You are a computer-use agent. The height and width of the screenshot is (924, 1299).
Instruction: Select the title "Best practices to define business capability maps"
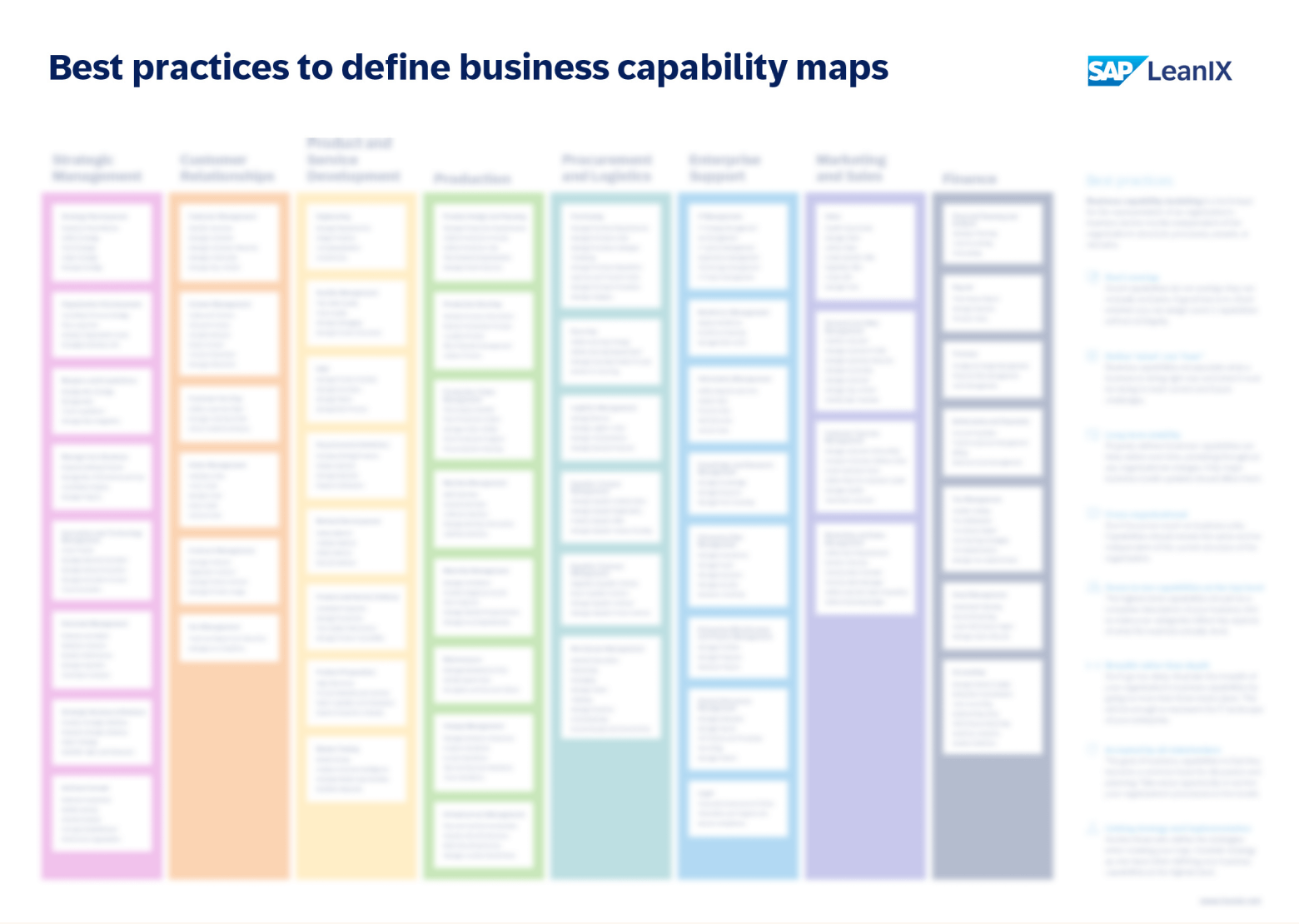(x=468, y=67)
